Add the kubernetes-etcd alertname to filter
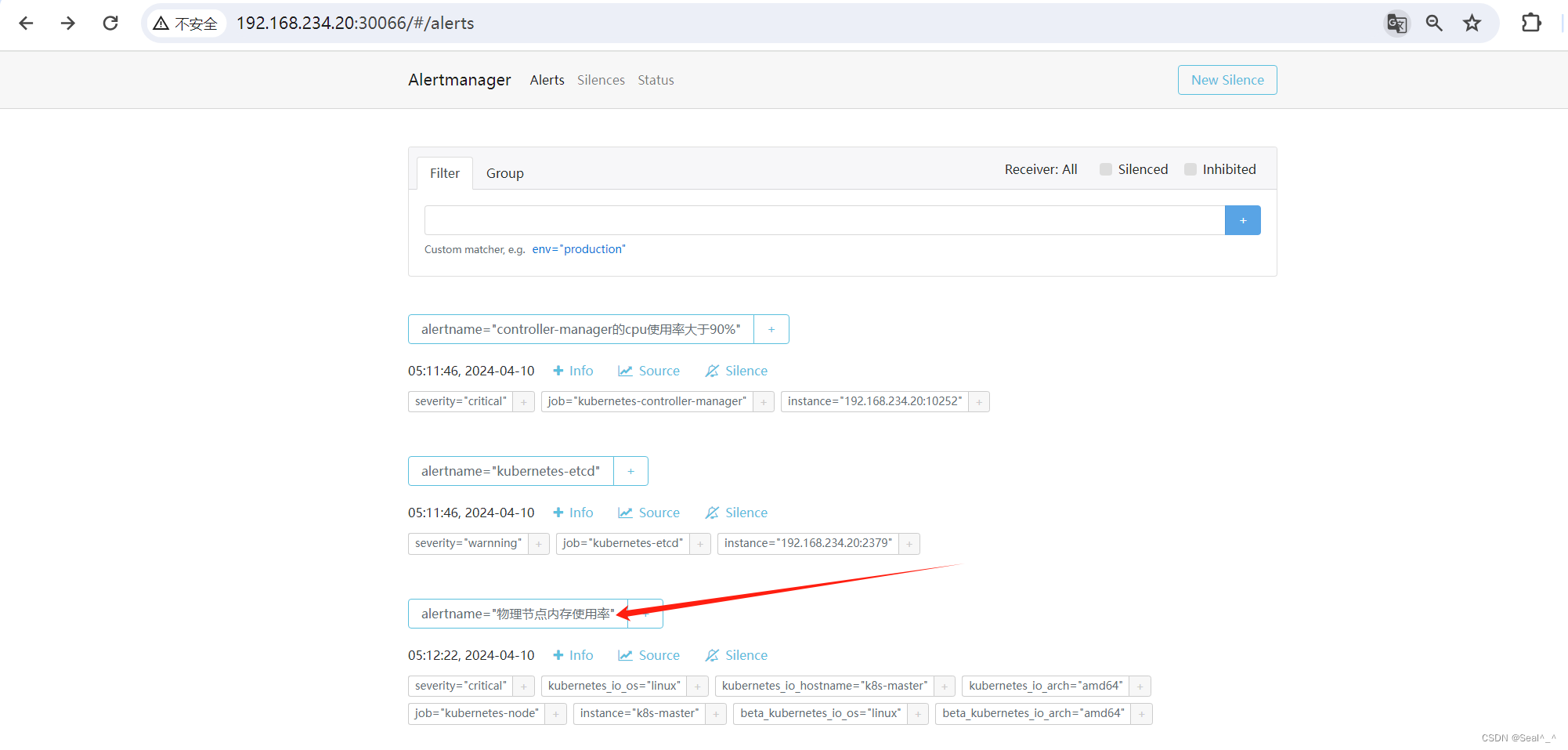1568x750 pixels. click(x=630, y=471)
